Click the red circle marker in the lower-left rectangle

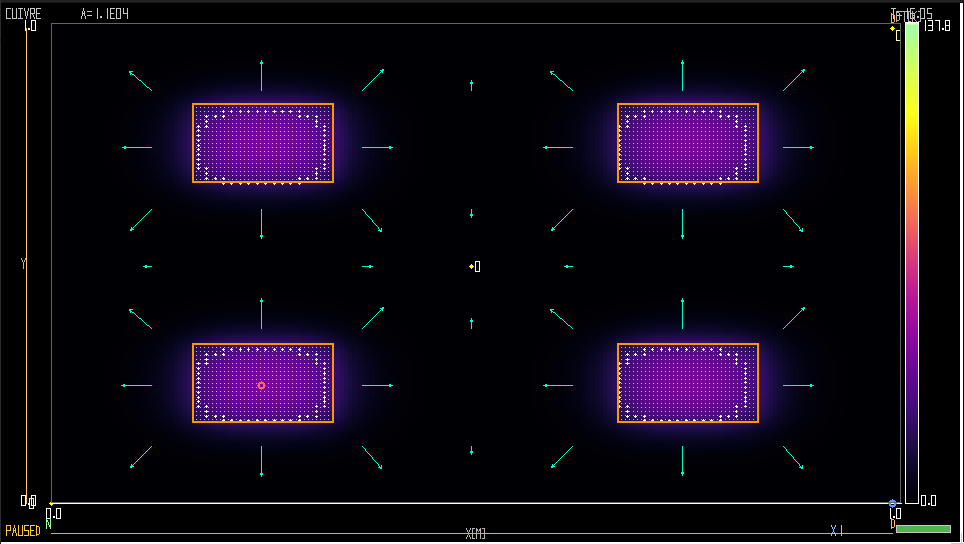(x=261, y=385)
